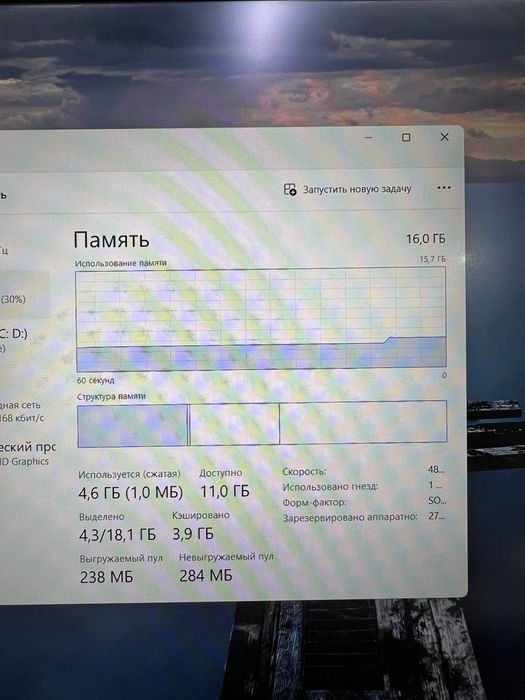Screen dimensions: 525x700
Task: Select the Память heading
Action: click(111, 240)
